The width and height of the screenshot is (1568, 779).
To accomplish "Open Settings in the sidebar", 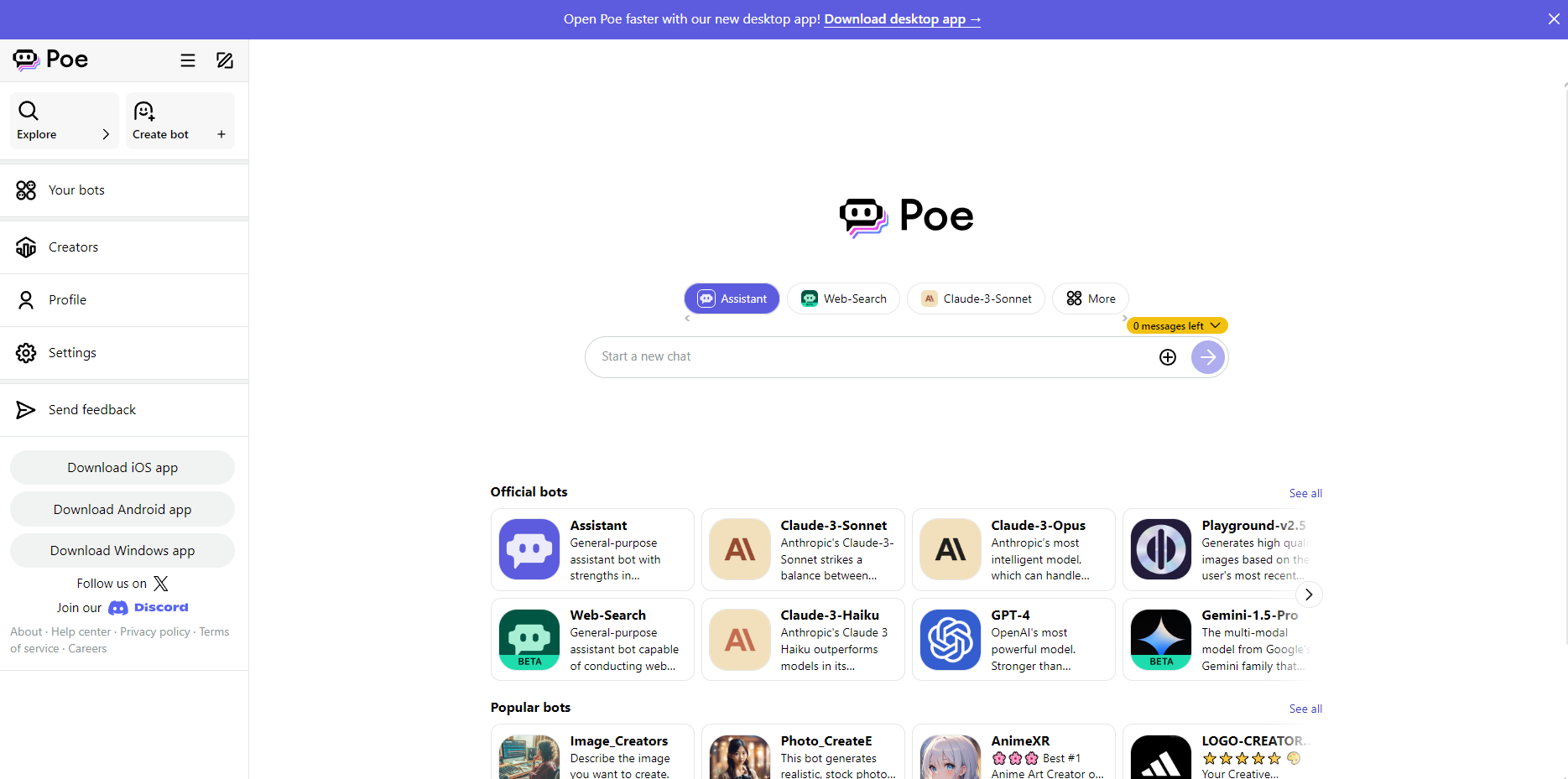I will [124, 353].
